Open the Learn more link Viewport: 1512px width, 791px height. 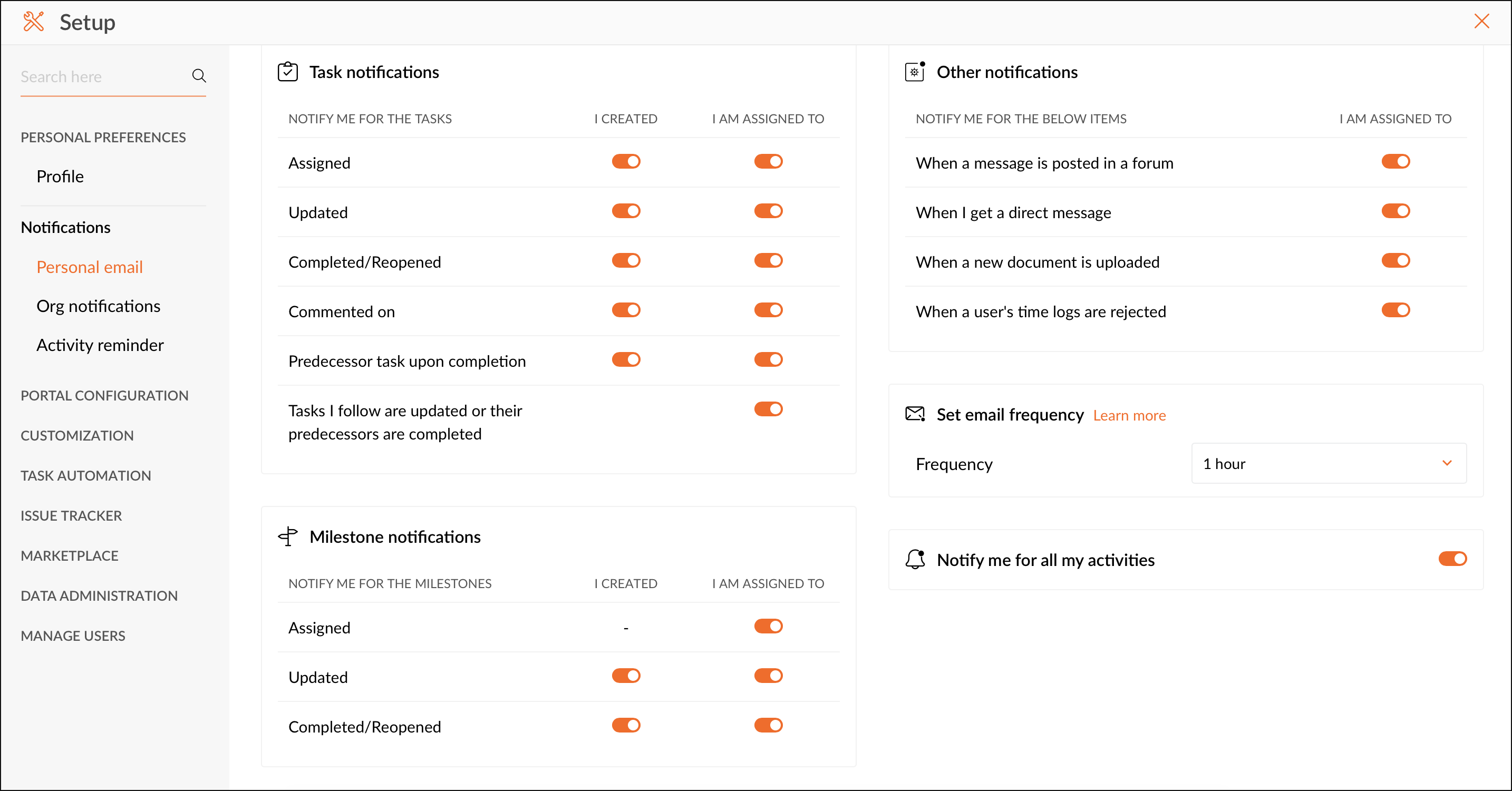point(1129,415)
